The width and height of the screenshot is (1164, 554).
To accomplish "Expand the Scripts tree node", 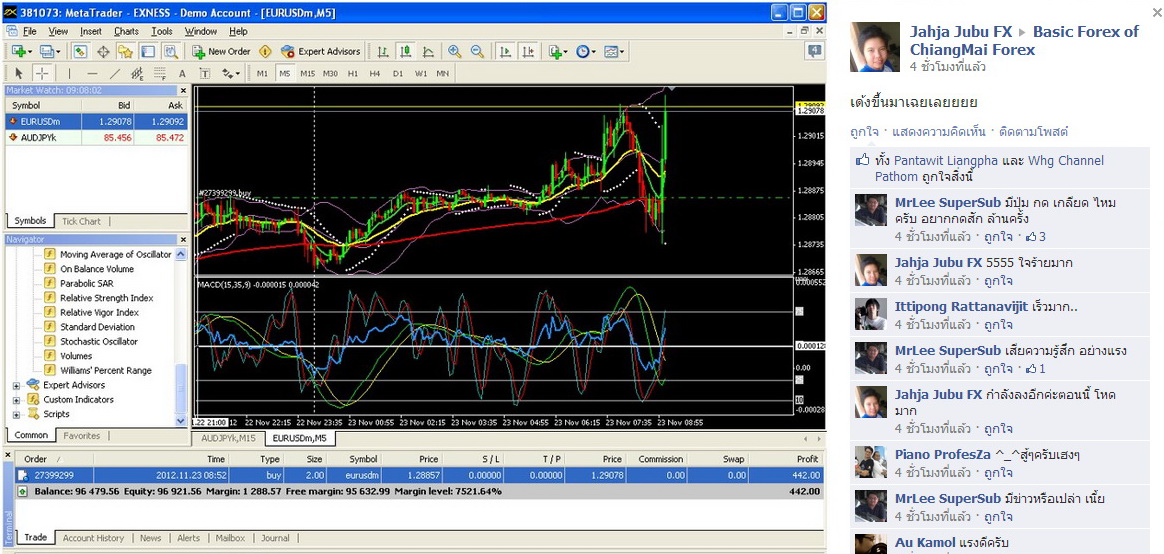I will click(17, 414).
